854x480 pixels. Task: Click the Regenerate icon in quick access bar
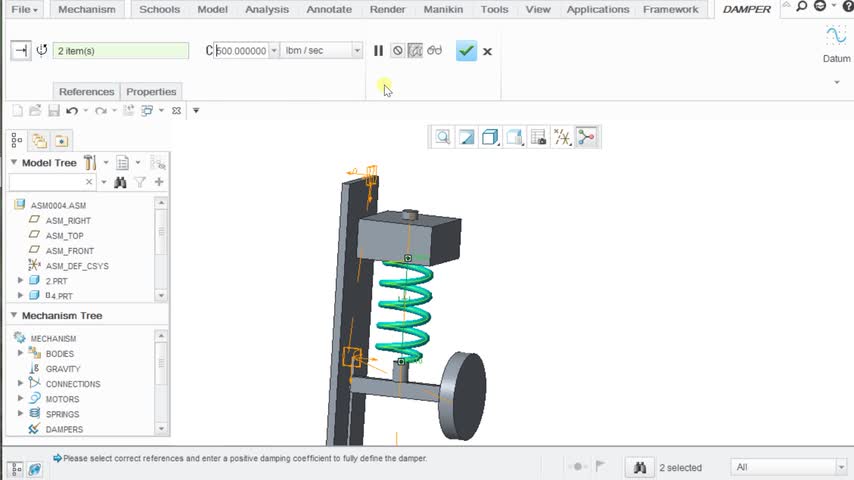[x=129, y=111]
